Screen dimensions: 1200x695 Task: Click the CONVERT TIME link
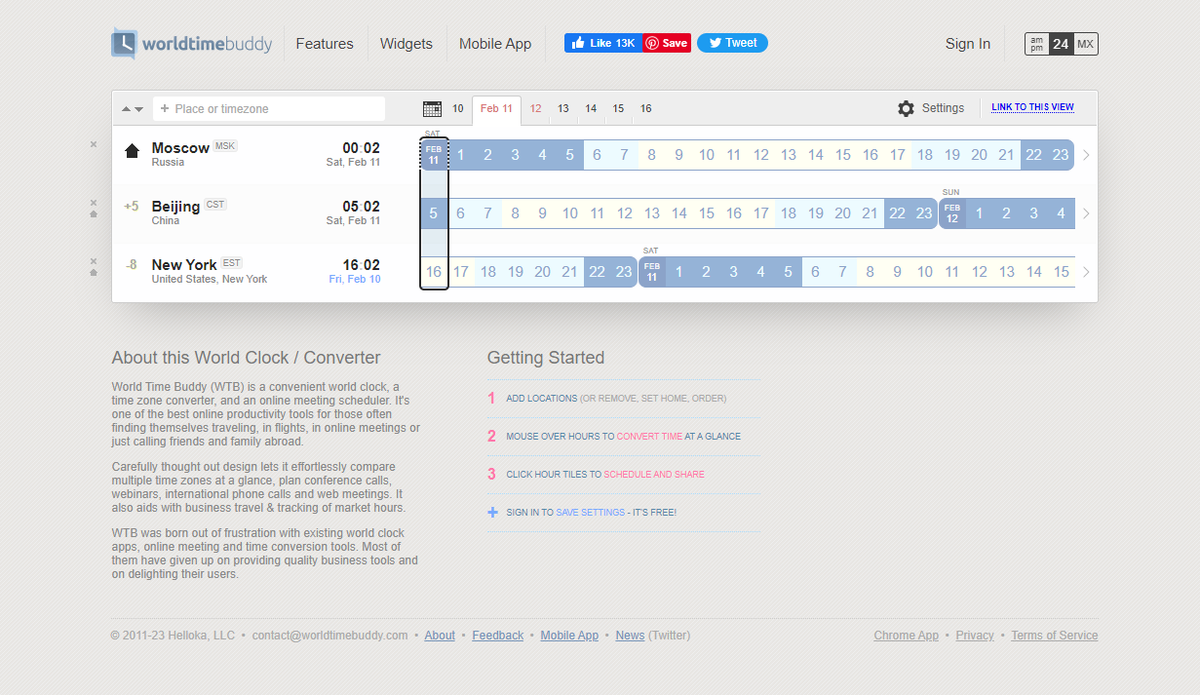650,436
